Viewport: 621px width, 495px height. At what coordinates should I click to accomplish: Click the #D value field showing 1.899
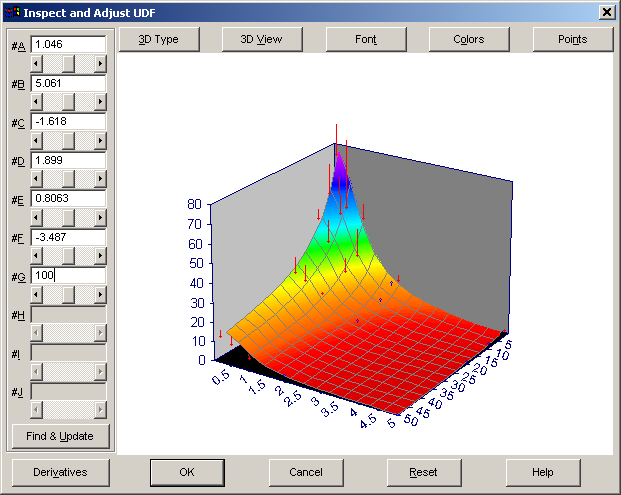point(68,160)
